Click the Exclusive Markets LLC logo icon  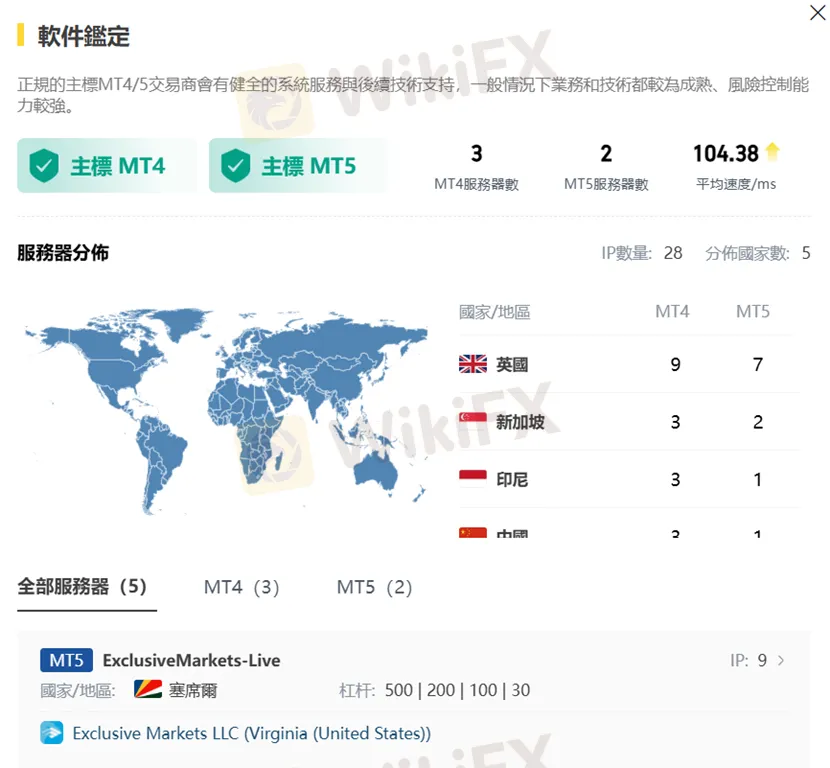51,733
